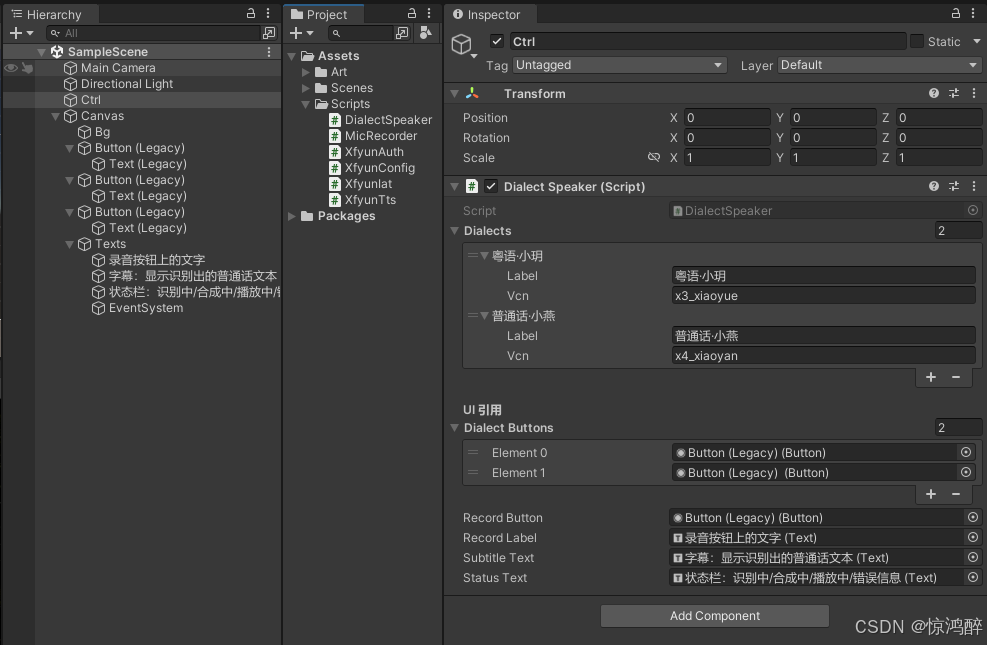Pick object for Record Label field
The height and width of the screenshot is (645, 987).
pyautogui.click(x=973, y=537)
